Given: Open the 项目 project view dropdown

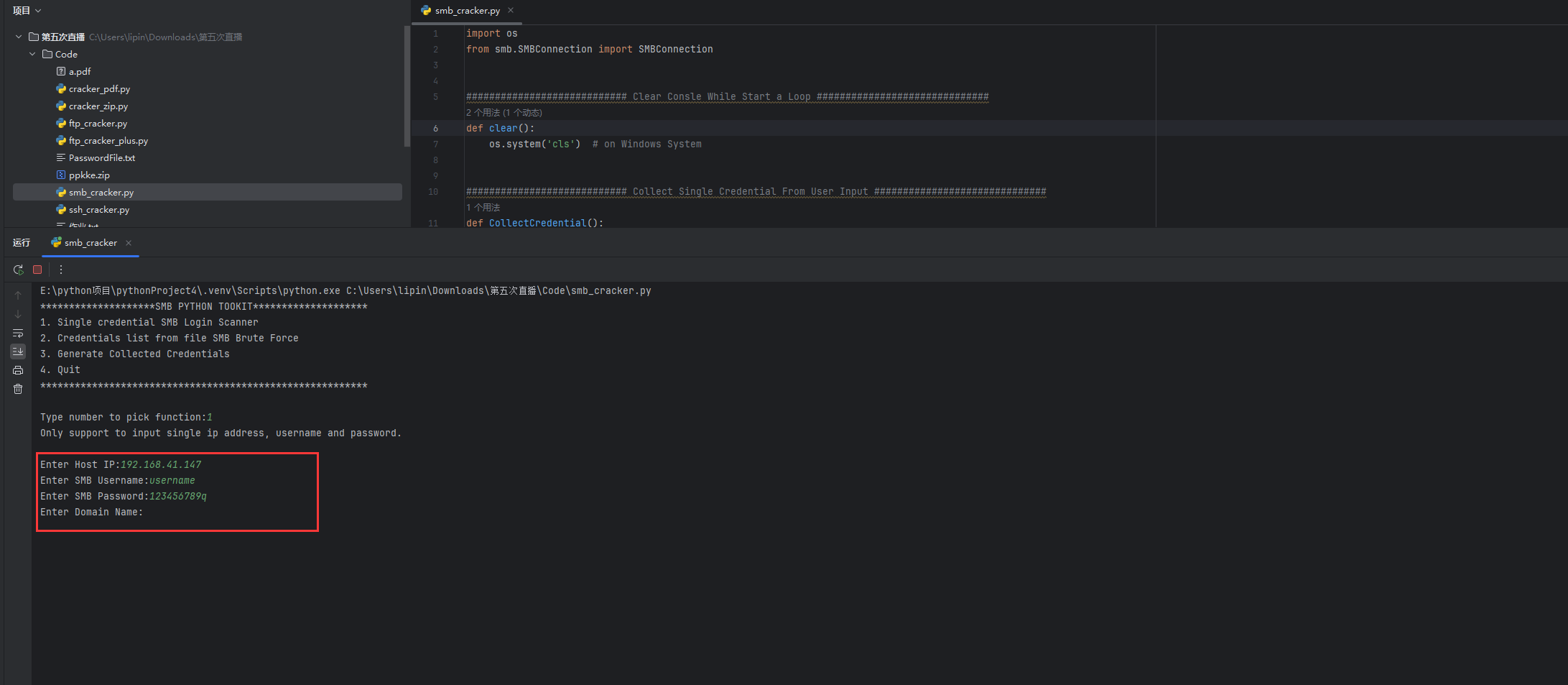Looking at the screenshot, I should [x=27, y=11].
